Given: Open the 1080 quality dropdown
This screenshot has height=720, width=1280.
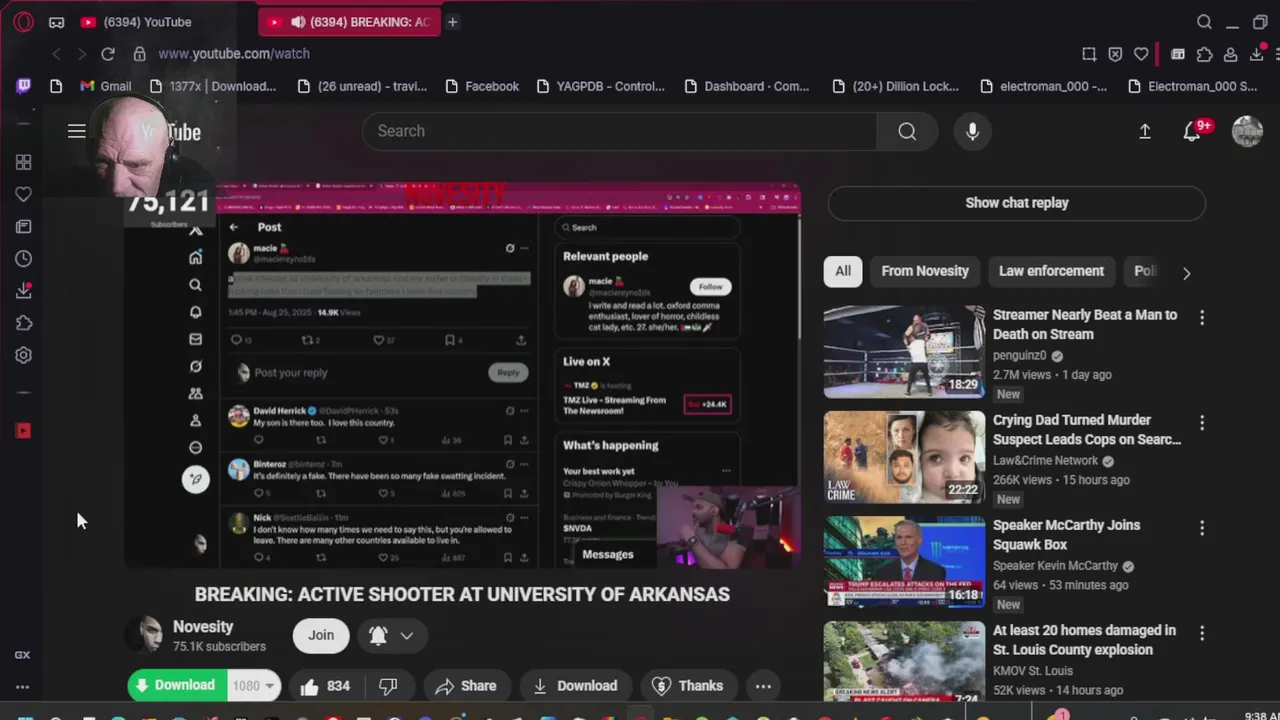Looking at the screenshot, I should pos(254,686).
